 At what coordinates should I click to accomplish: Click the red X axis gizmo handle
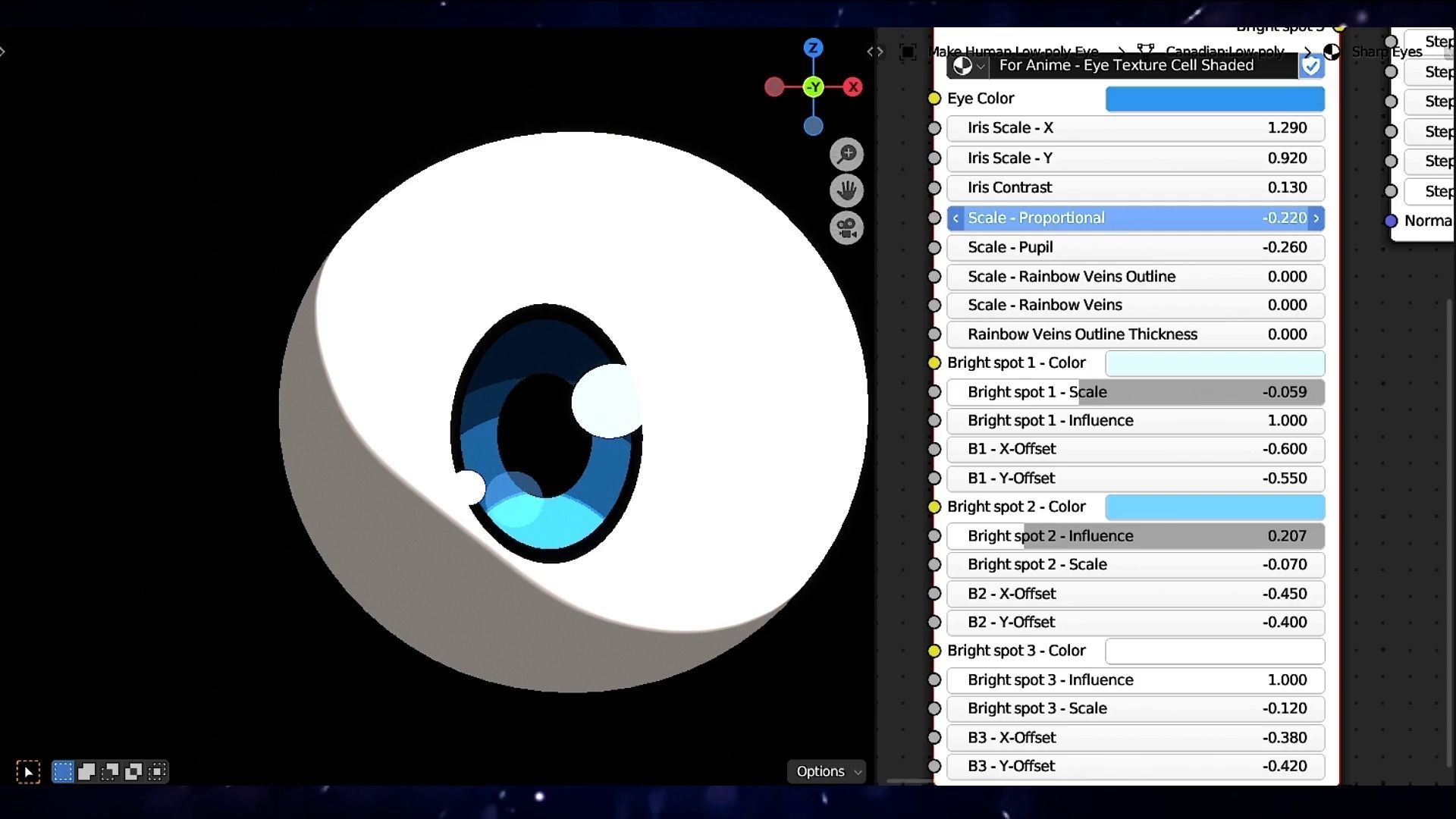[853, 87]
